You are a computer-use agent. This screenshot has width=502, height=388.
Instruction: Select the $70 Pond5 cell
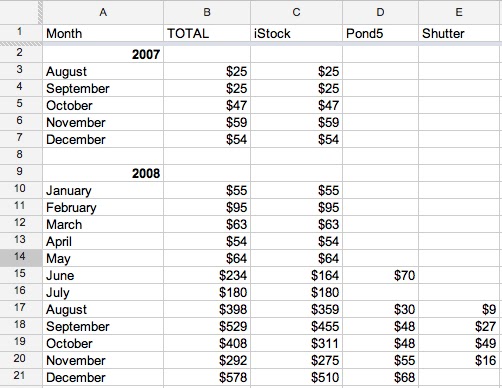pyautogui.click(x=380, y=275)
